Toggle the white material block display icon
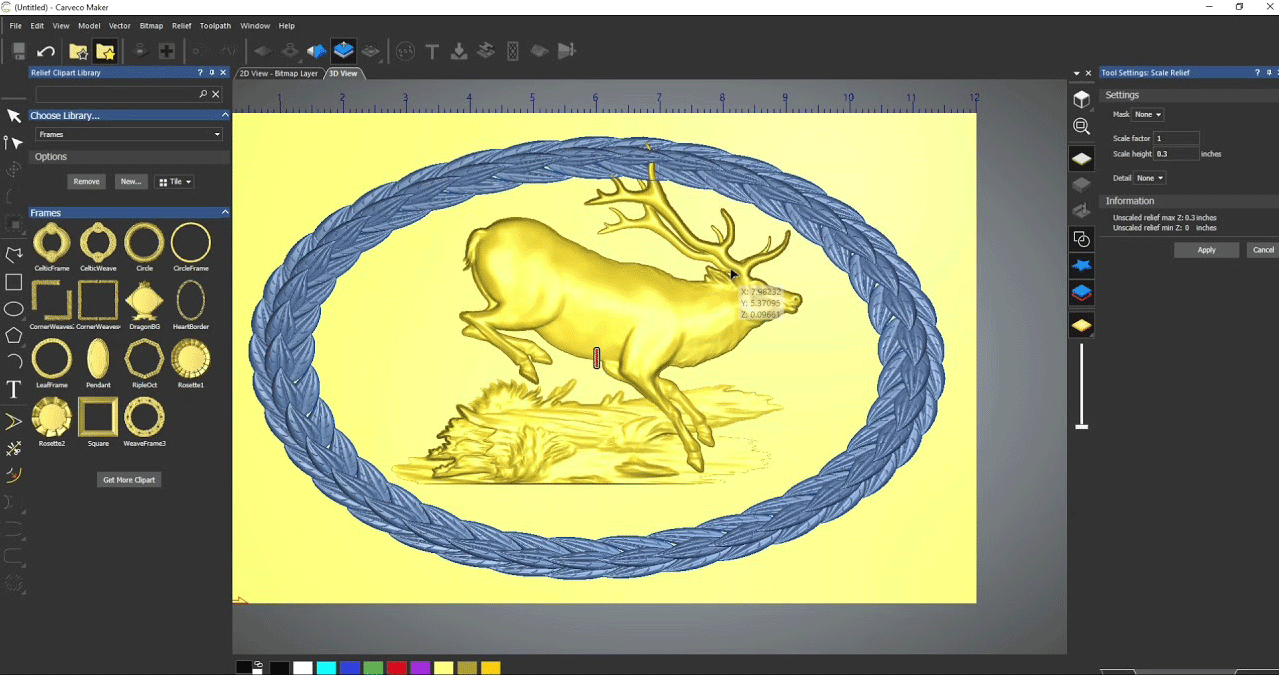Screen dimensions: 1279x675 (x=1081, y=159)
